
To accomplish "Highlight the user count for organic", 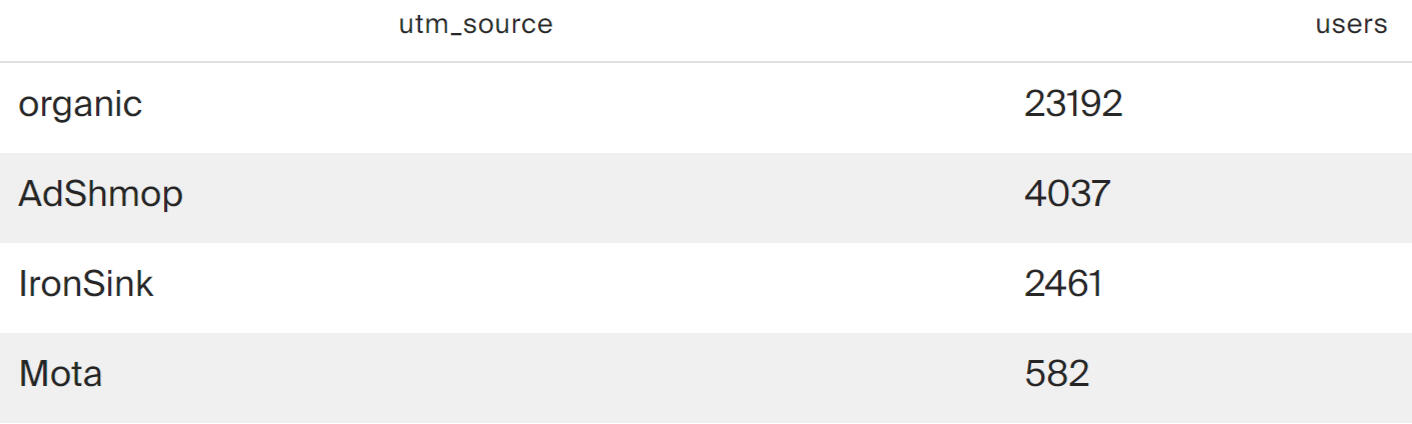I will [1073, 105].
